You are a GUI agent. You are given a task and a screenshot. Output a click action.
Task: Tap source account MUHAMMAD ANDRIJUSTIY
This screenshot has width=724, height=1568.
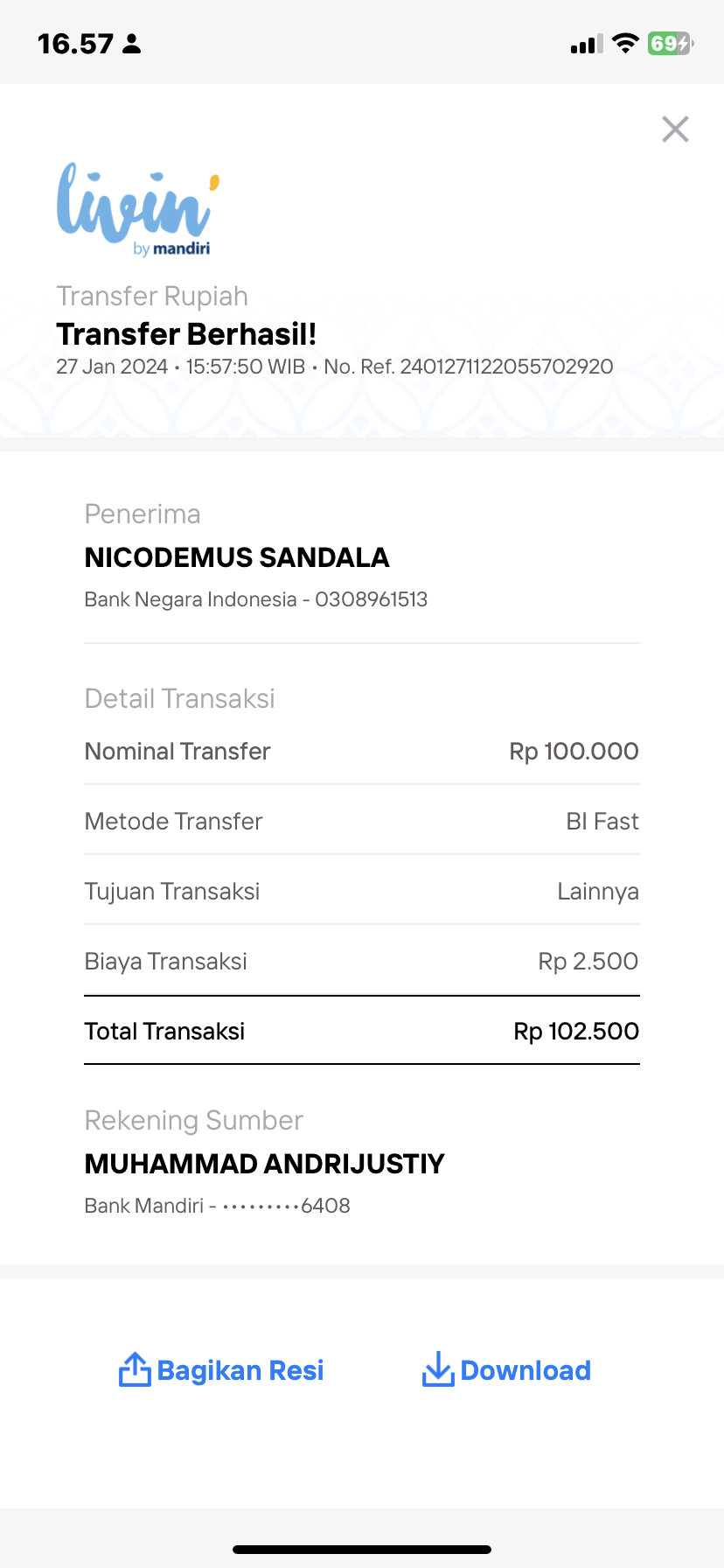(x=265, y=1164)
